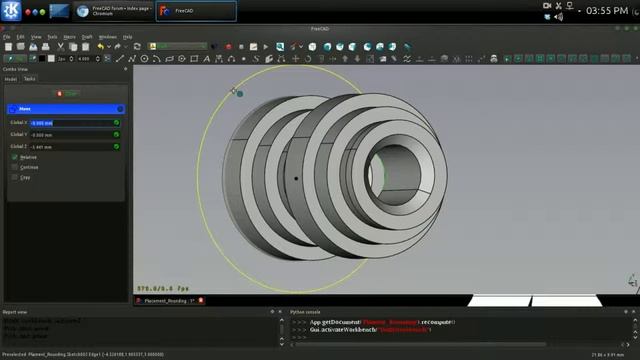Switch to the Front view icon
Screen dimensions: 640x360
tap(327, 47)
